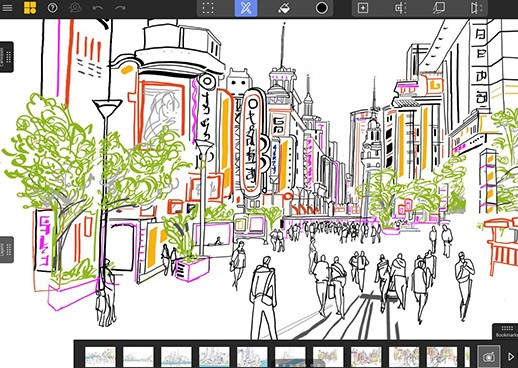Select the highlighted pen drawing tool

click(246, 8)
